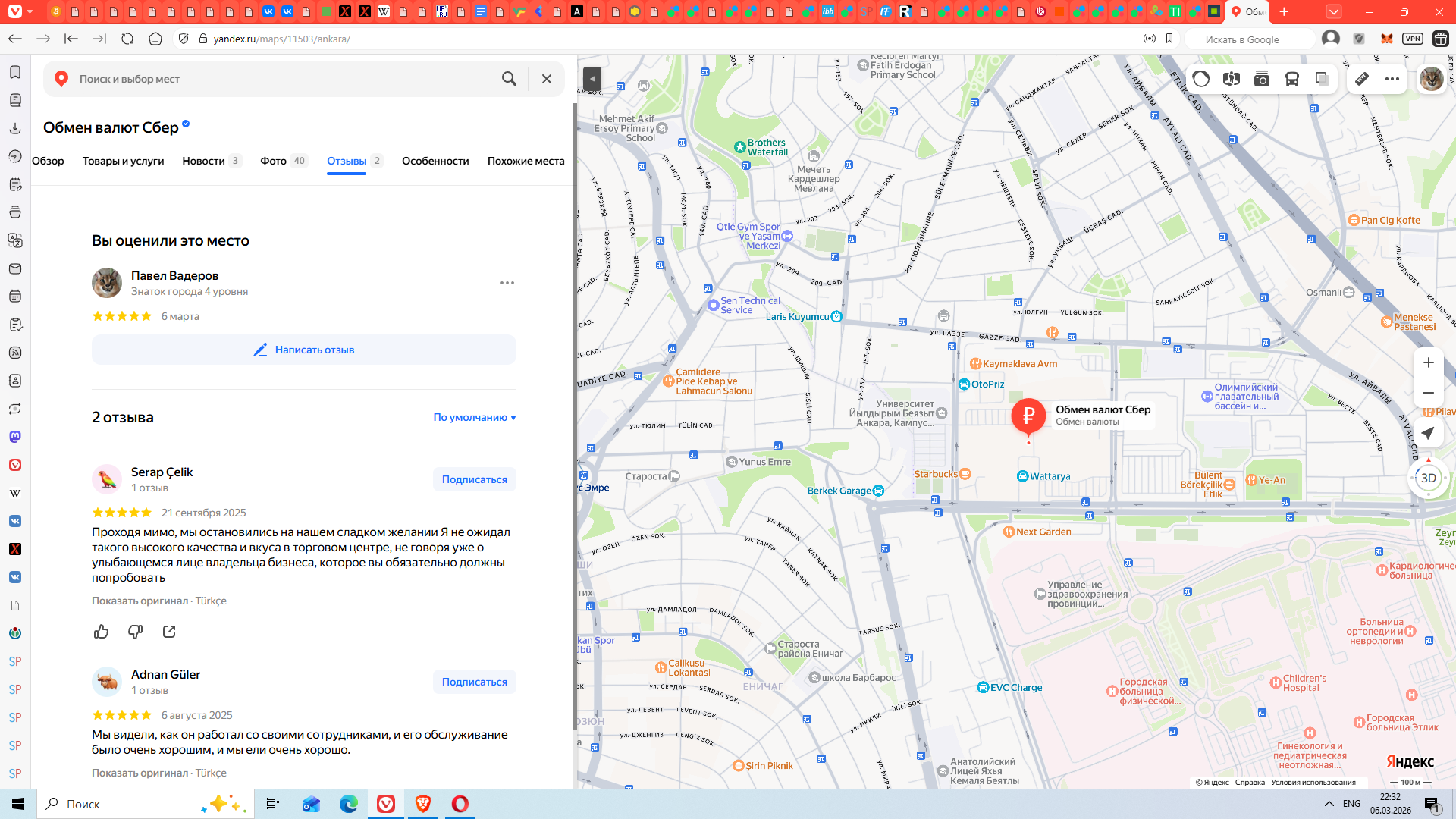Toggle the 3D map view
1456x819 pixels.
pyautogui.click(x=1428, y=478)
